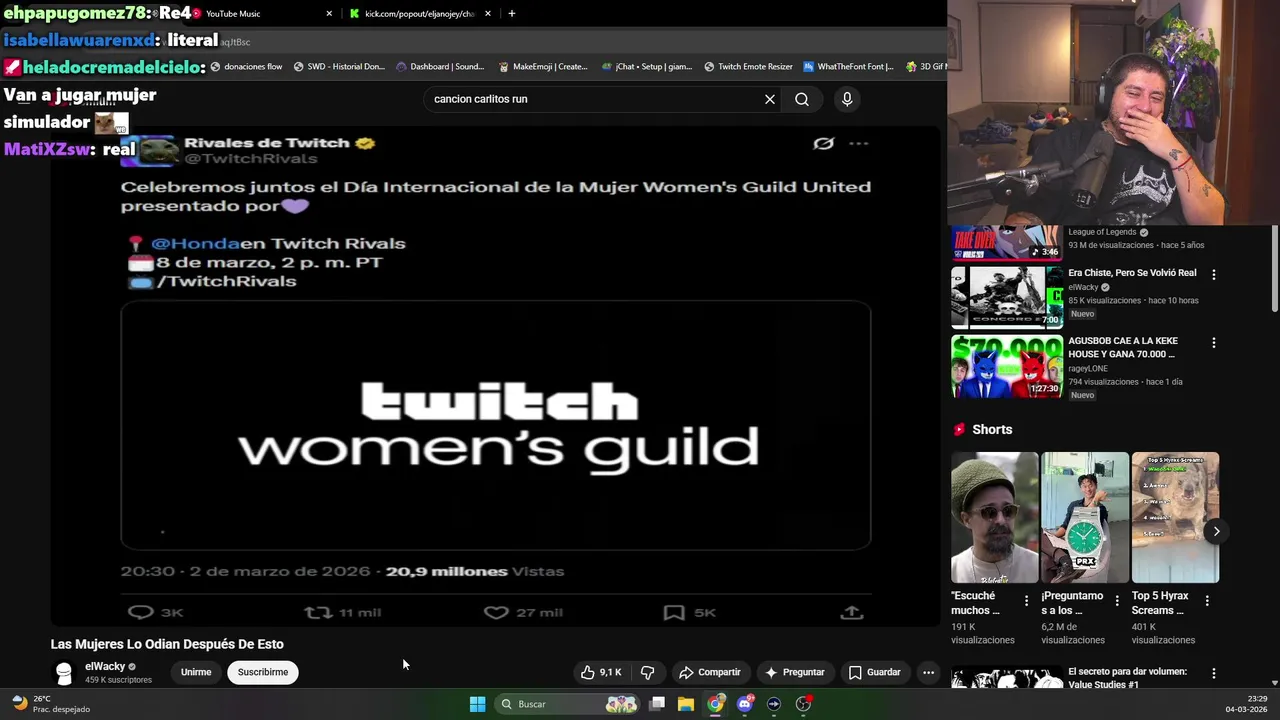Click the Shorts section heading
The image size is (1280, 720).
click(992, 429)
